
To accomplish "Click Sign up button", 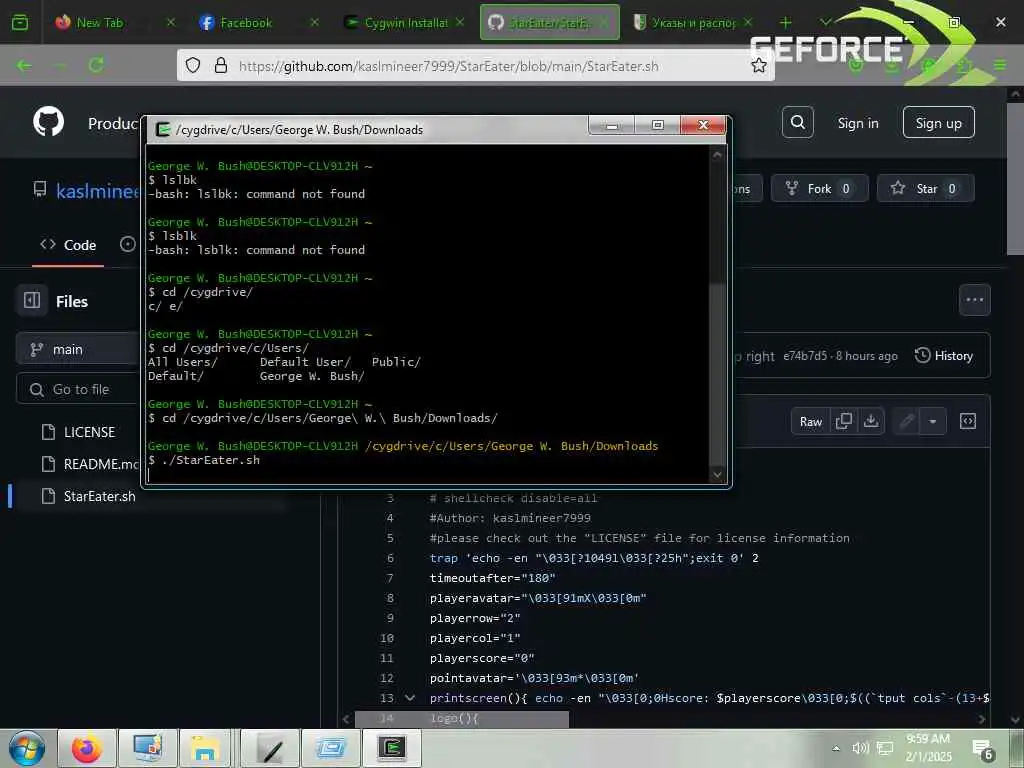I will [938, 122].
